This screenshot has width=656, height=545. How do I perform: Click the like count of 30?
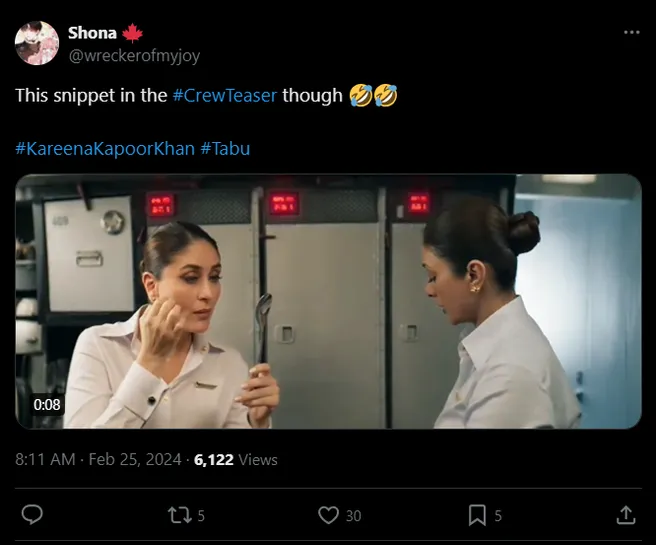click(353, 516)
